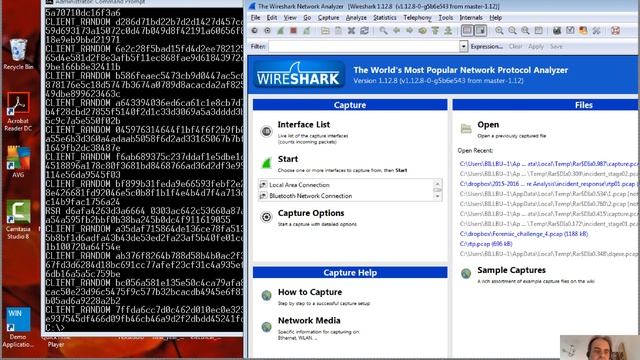Zoom out packet text

coord(512,31)
